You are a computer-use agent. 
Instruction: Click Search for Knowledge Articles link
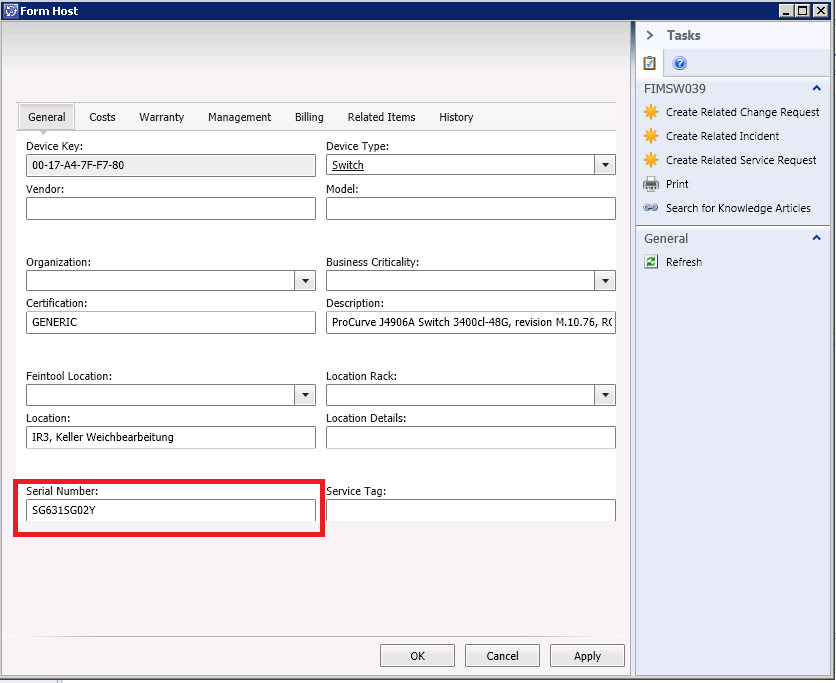click(738, 208)
